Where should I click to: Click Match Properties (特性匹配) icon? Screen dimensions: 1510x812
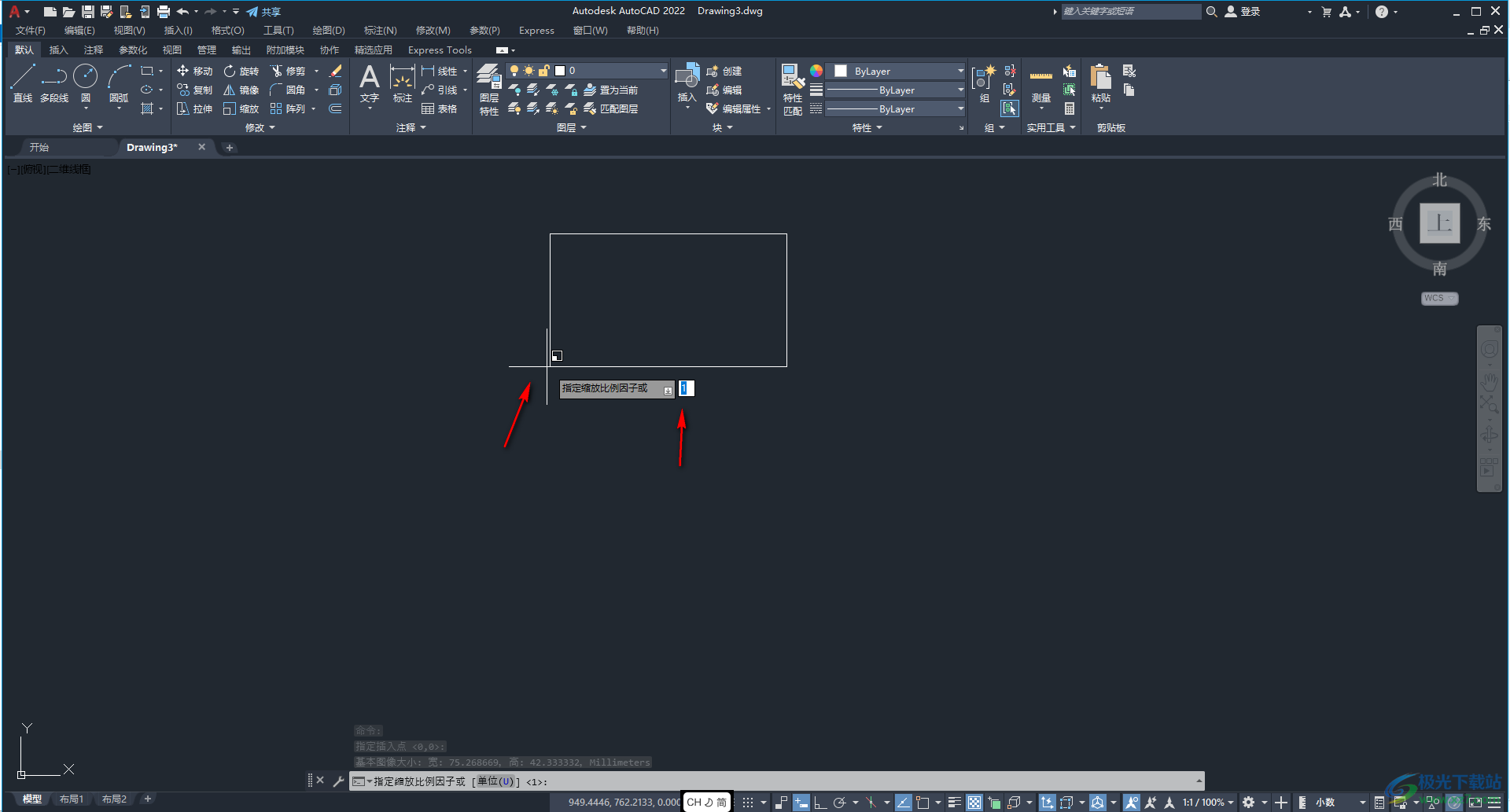coord(793,90)
